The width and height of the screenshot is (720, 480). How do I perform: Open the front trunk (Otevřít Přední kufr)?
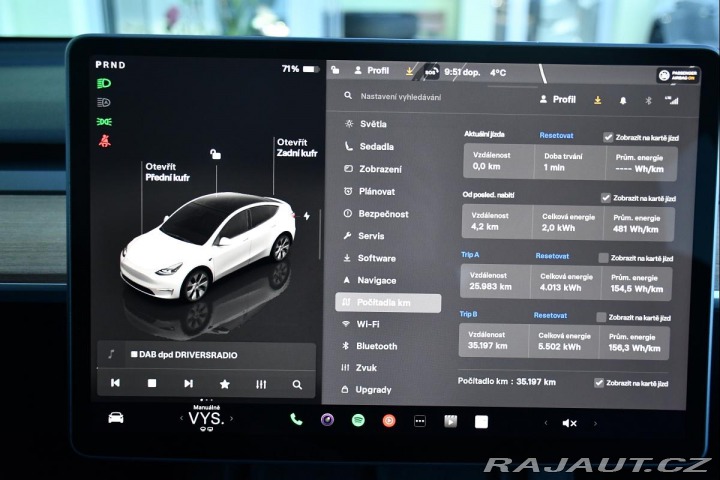point(167,172)
